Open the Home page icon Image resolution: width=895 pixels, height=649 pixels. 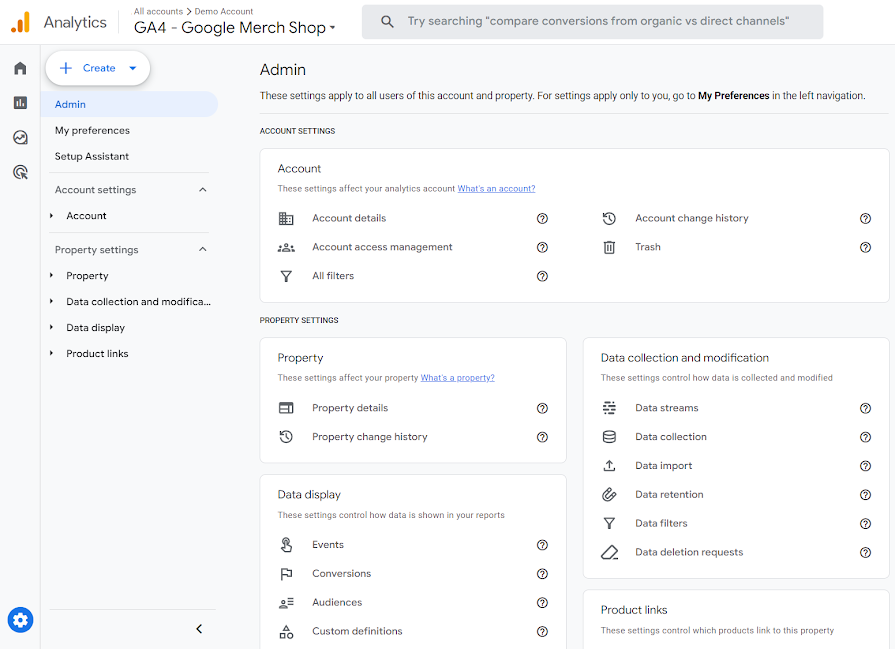pyautogui.click(x=20, y=68)
